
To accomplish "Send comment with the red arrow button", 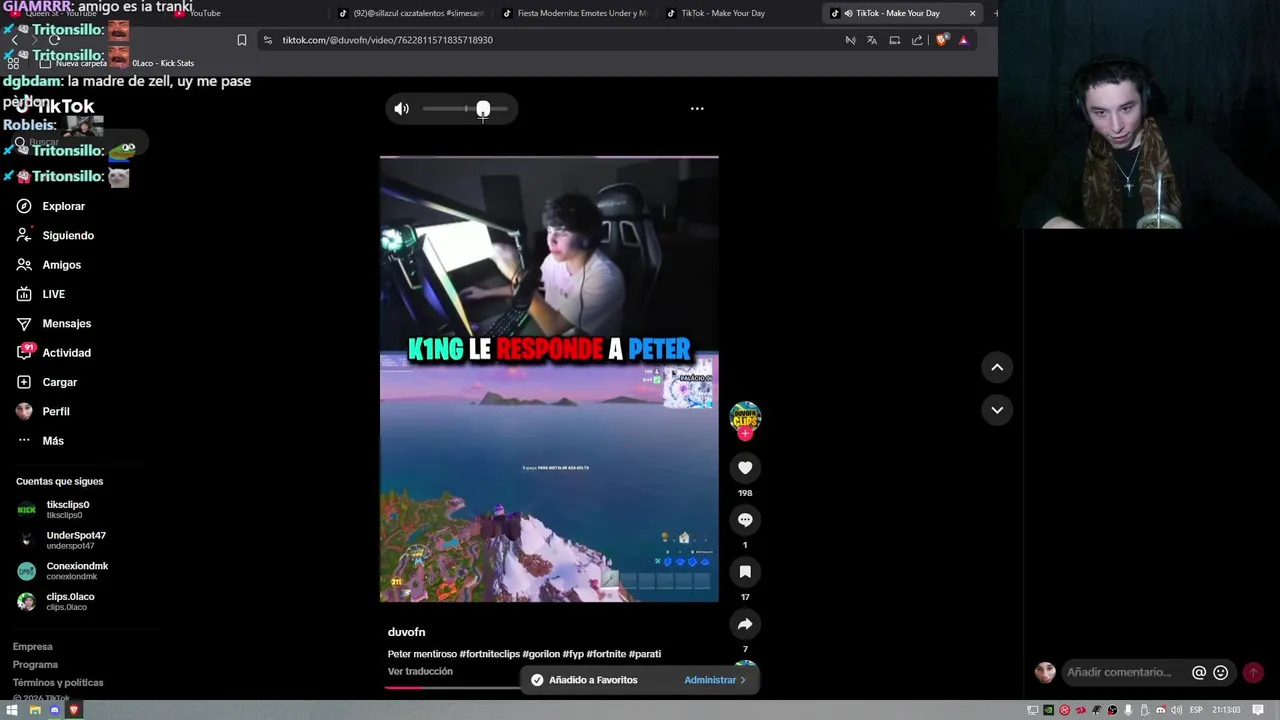I will coord(1252,673).
